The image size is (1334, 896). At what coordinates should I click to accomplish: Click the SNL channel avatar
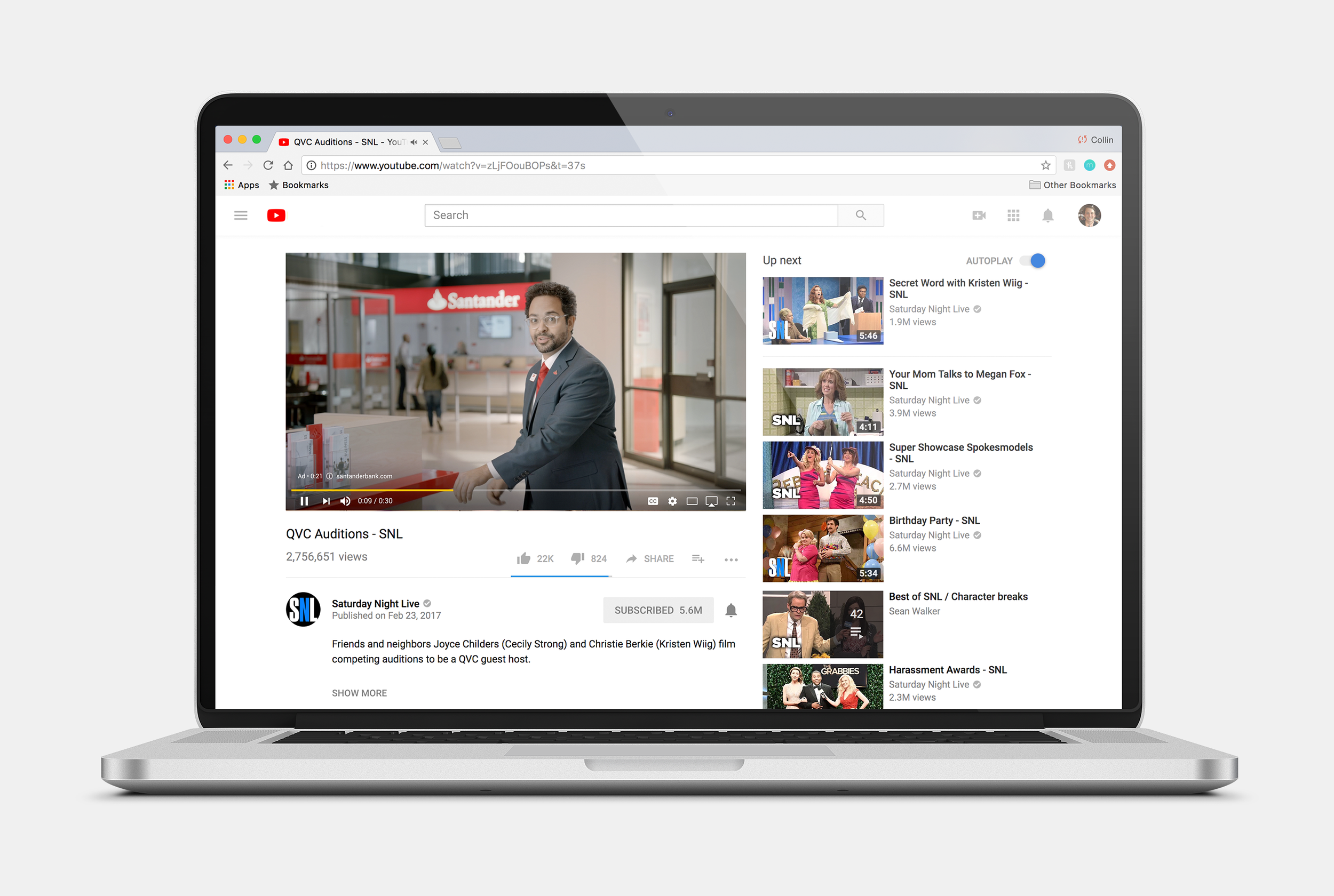pyautogui.click(x=303, y=609)
